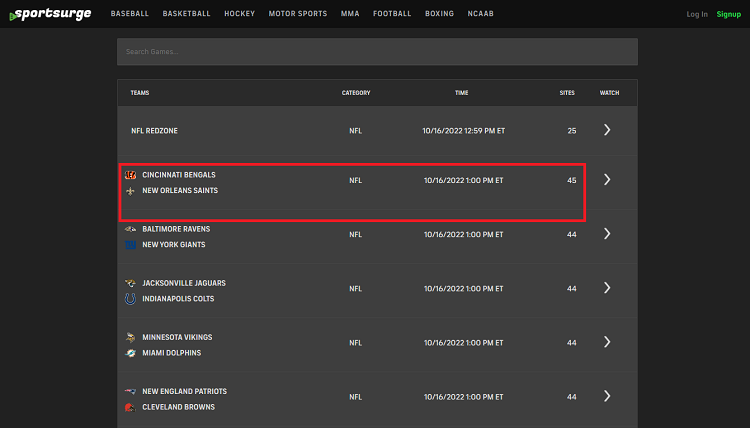Go to the Hockey section
This screenshot has height=428, width=750.
tap(240, 14)
